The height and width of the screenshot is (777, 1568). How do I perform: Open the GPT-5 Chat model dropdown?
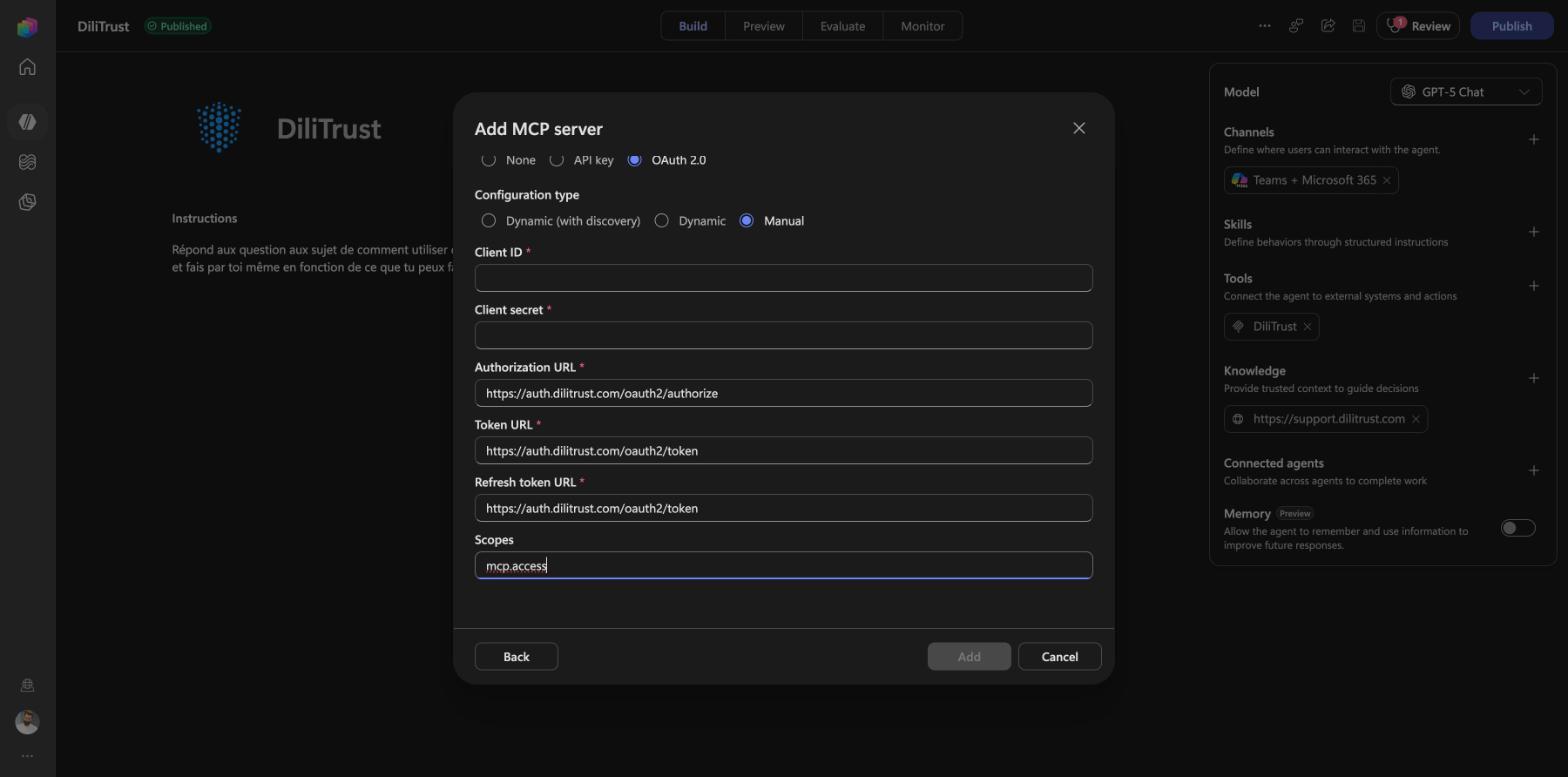[x=1466, y=92]
